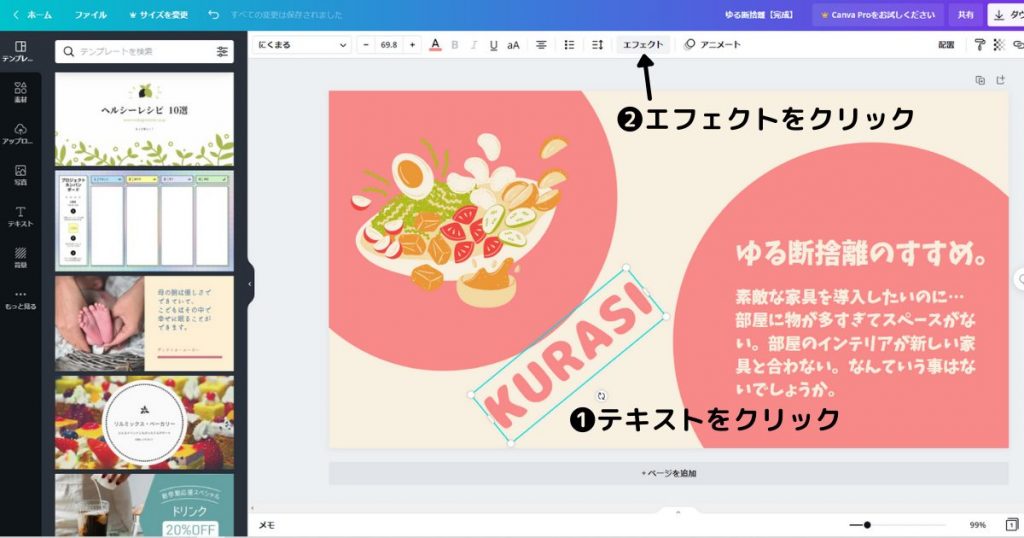Viewport: 1024px width, 538px height.
Task: Toggle underline text formatting
Action: pos(493,45)
